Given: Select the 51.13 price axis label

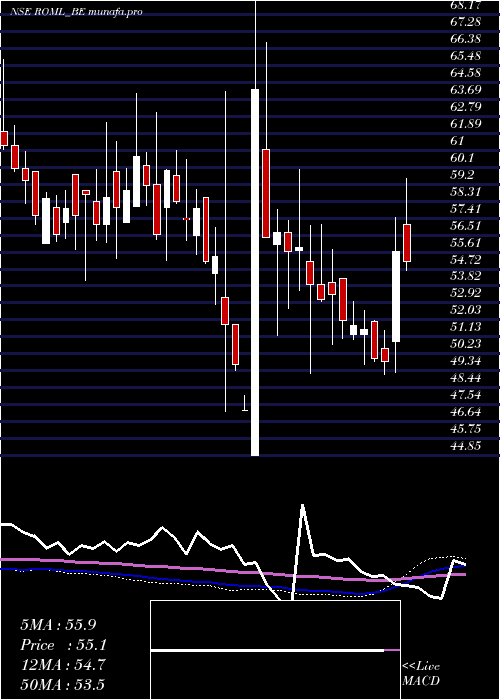Looking at the screenshot, I should [466, 327].
